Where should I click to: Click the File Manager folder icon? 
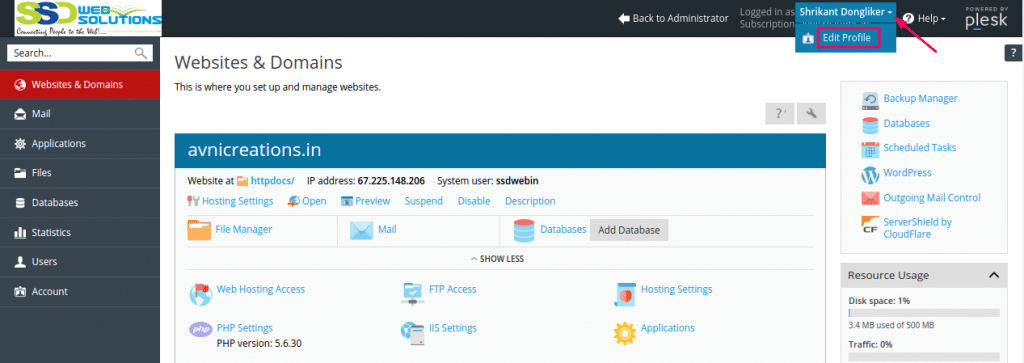[x=199, y=230]
